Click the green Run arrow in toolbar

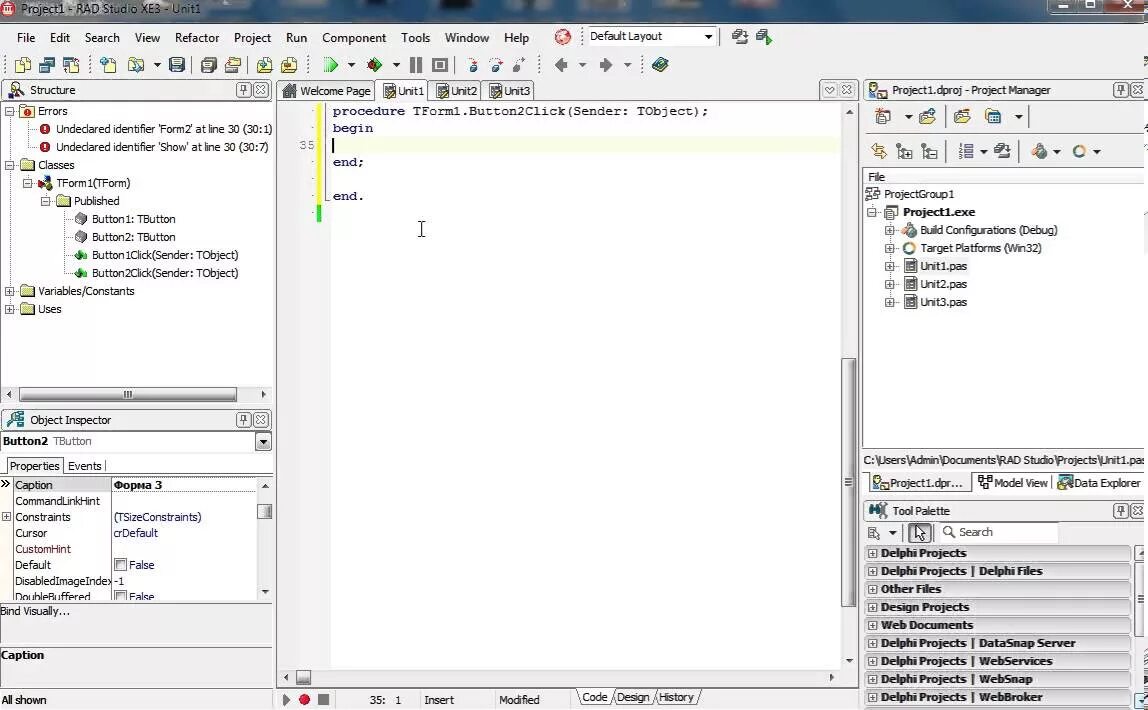[330, 65]
